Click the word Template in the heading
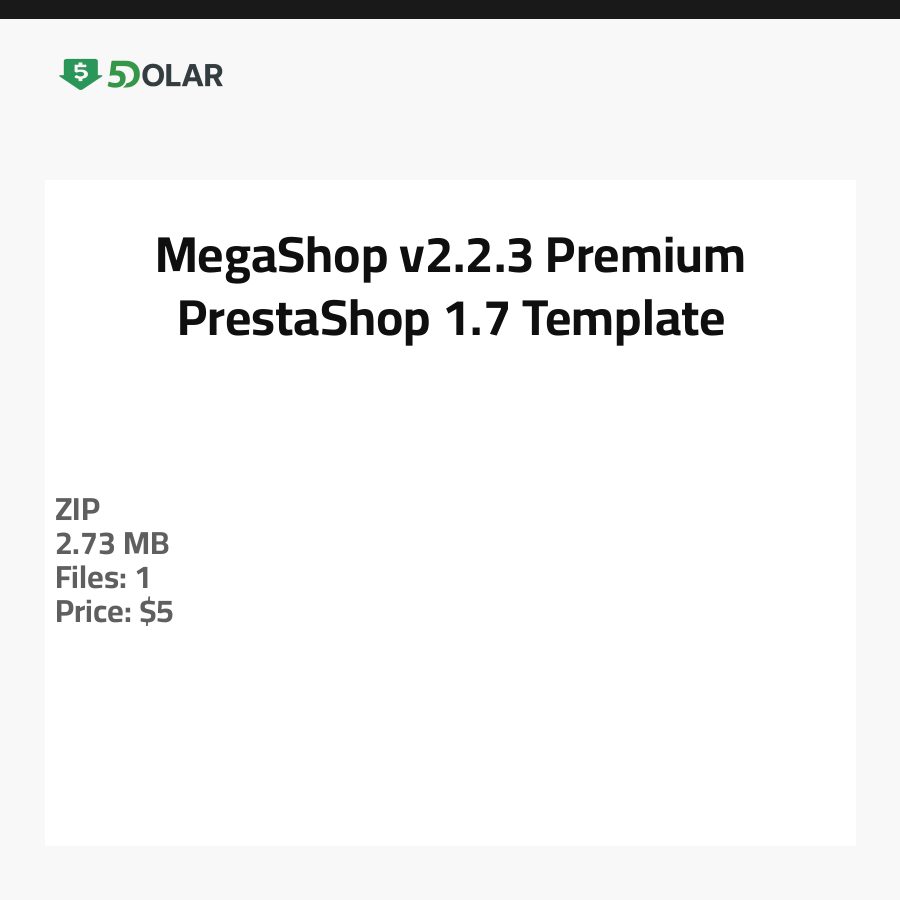The width and height of the screenshot is (900, 900). [623, 319]
